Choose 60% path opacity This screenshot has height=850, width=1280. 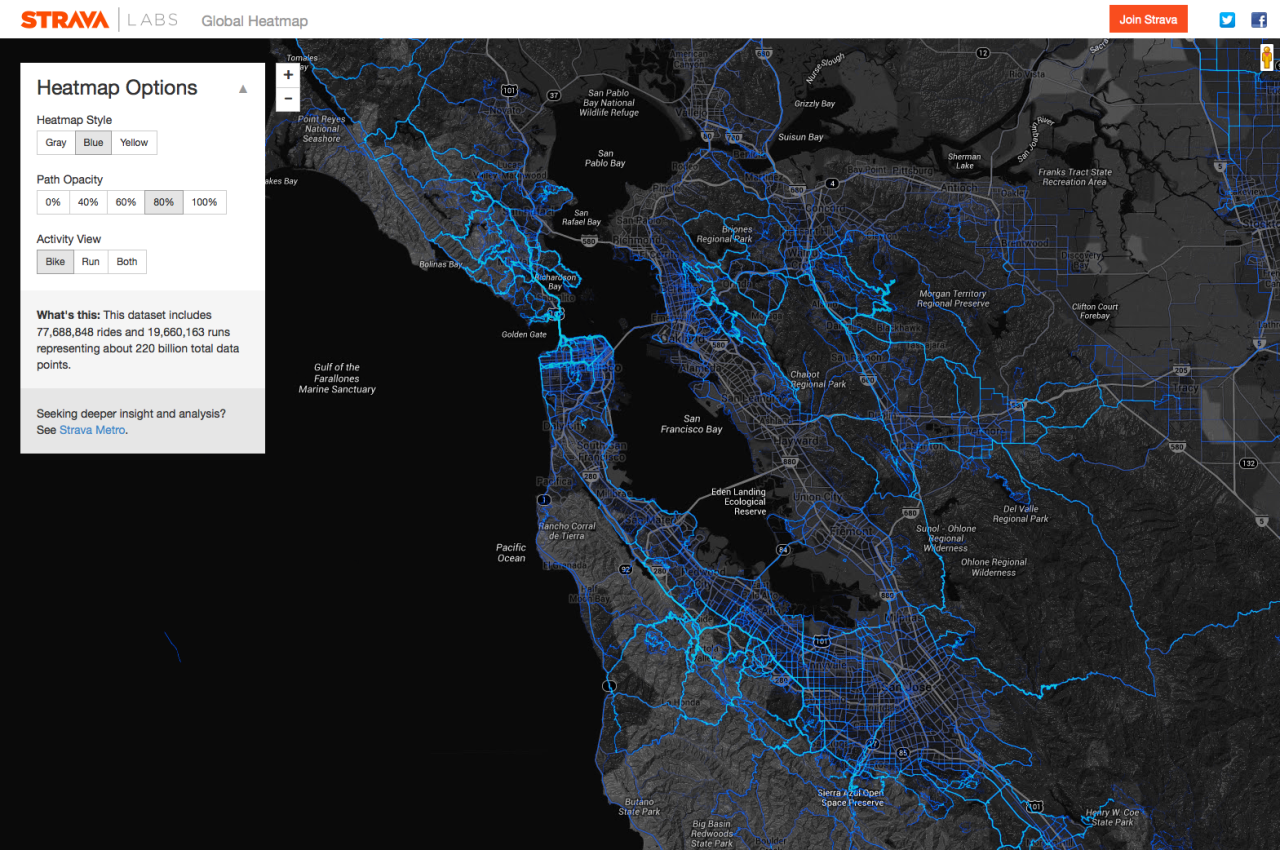(126, 202)
